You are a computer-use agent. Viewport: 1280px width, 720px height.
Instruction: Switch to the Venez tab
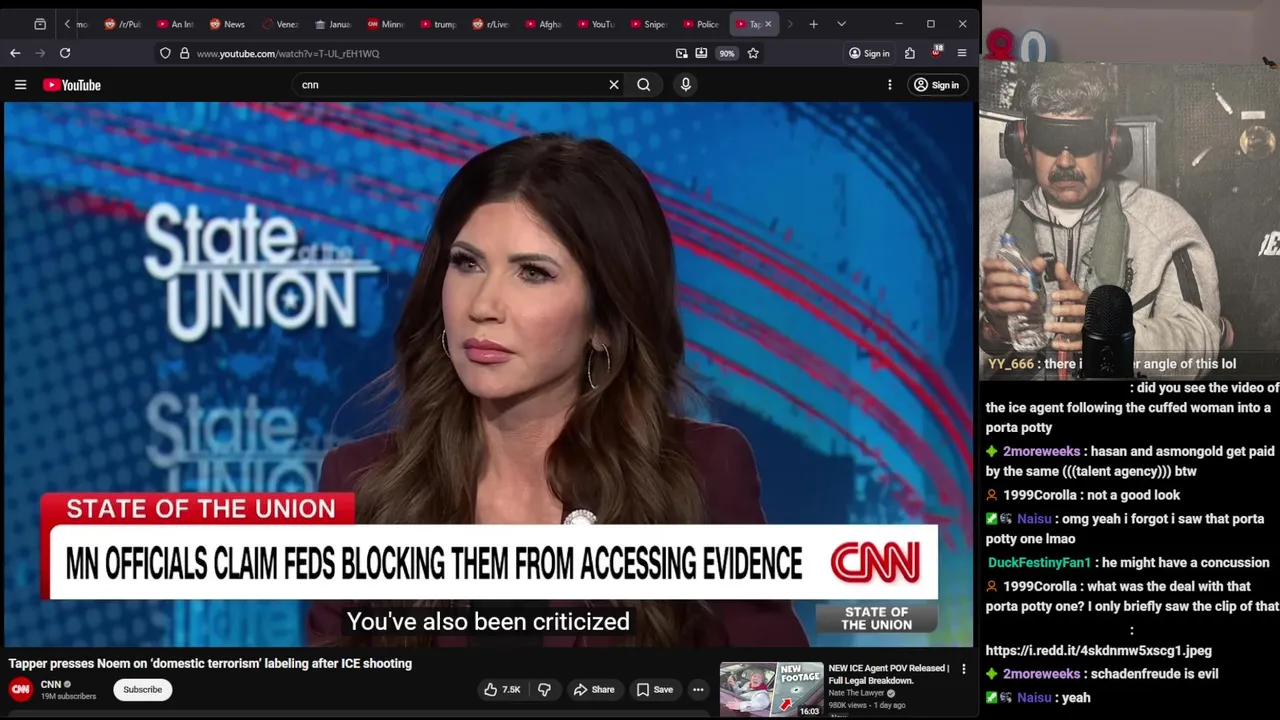281,24
